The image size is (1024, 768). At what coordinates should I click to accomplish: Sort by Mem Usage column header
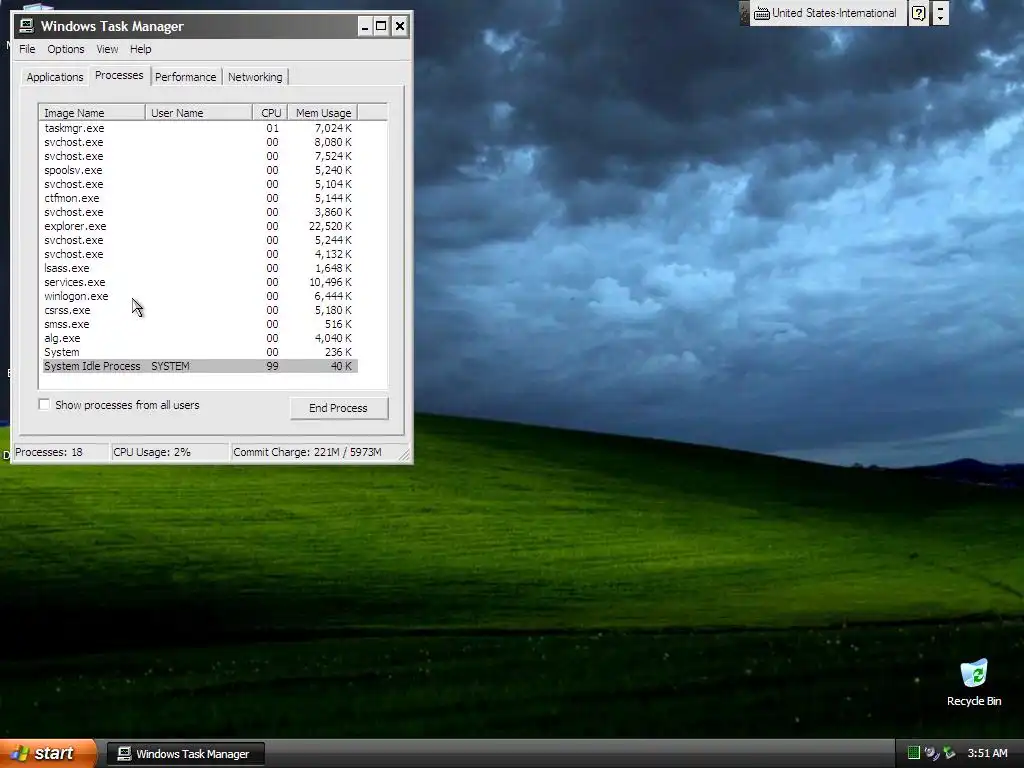point(323,113)
